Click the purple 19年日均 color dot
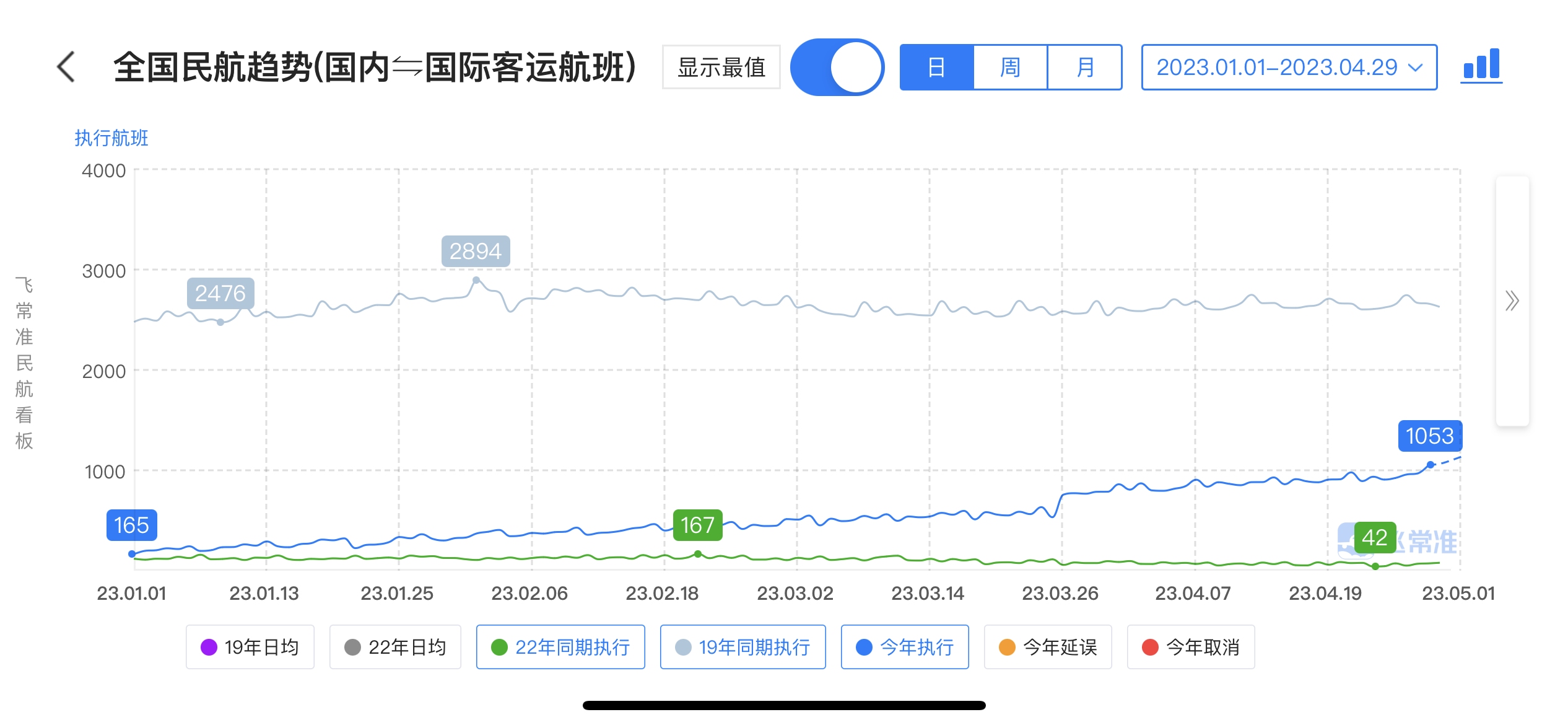This screenshot has height=725, width=1568. (x=209, y=647)
